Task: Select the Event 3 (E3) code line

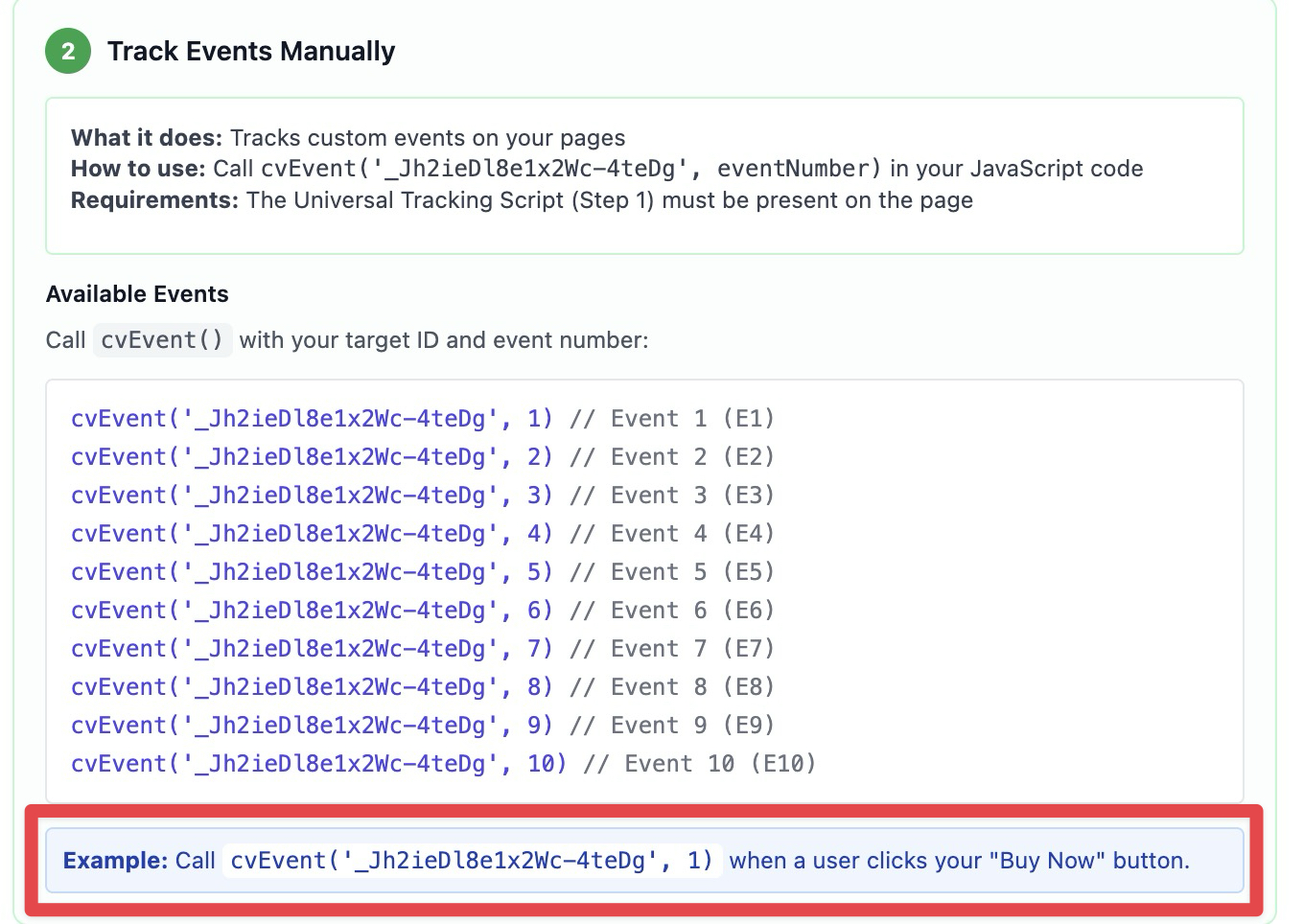Action: pos(423,496)
